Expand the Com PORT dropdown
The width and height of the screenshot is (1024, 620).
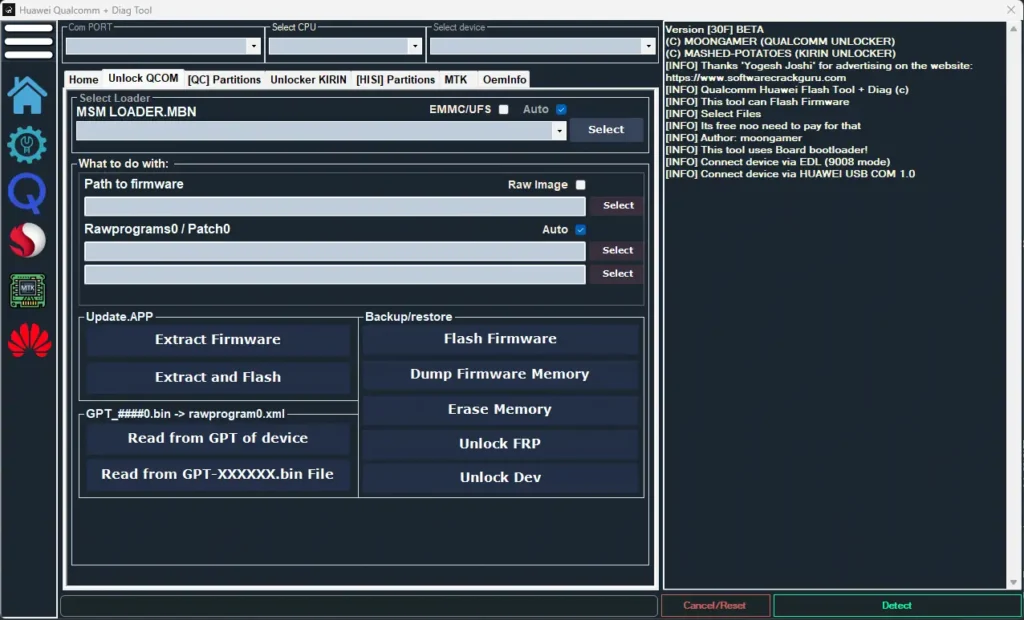point(254,46)
